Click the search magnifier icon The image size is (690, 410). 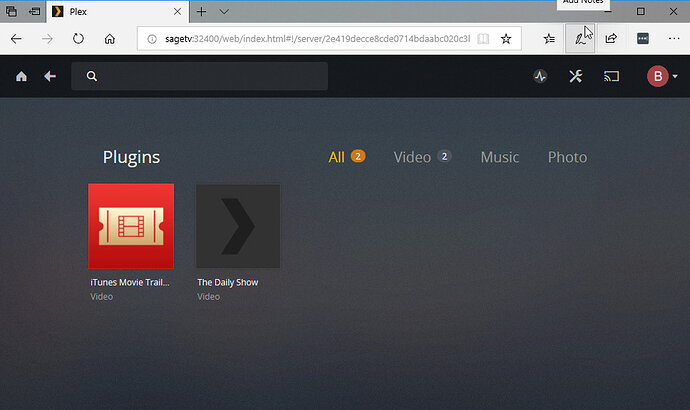(92, 76)
